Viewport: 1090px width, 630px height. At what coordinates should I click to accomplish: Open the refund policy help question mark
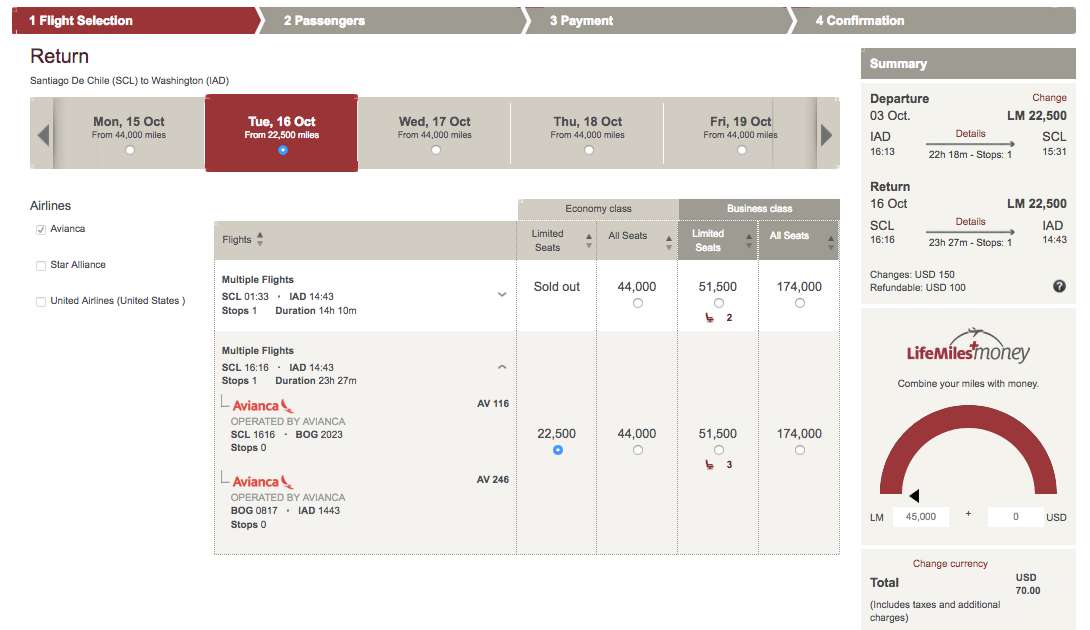pyautogui.click(x=1059, y=286)
